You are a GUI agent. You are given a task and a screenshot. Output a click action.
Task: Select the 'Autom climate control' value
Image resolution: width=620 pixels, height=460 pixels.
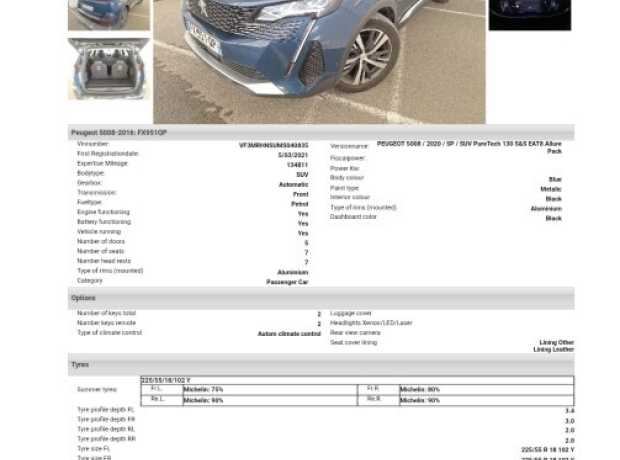[289, 334]
